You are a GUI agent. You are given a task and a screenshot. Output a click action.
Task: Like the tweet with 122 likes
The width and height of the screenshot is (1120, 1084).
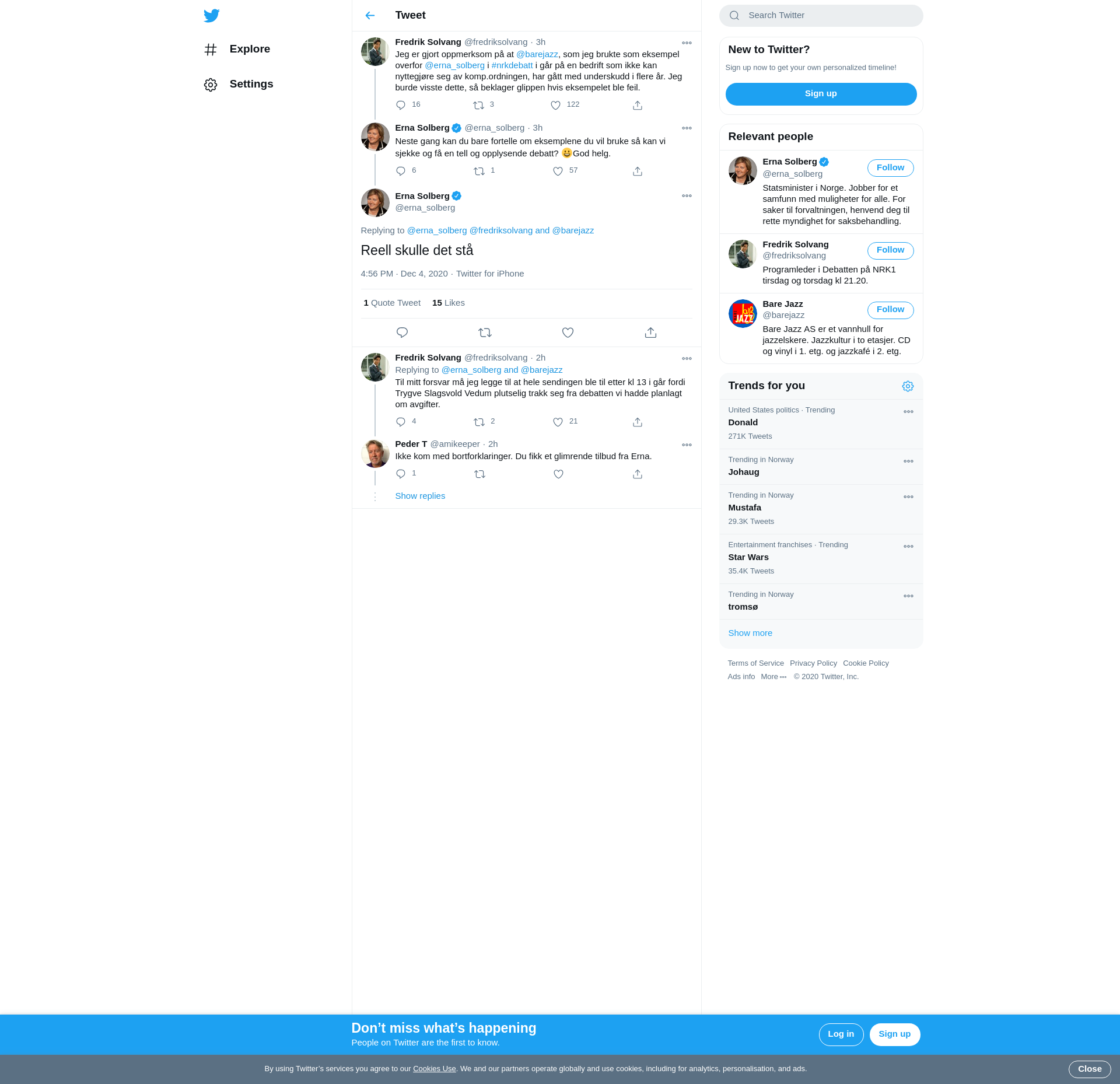(x=556, y=105)
